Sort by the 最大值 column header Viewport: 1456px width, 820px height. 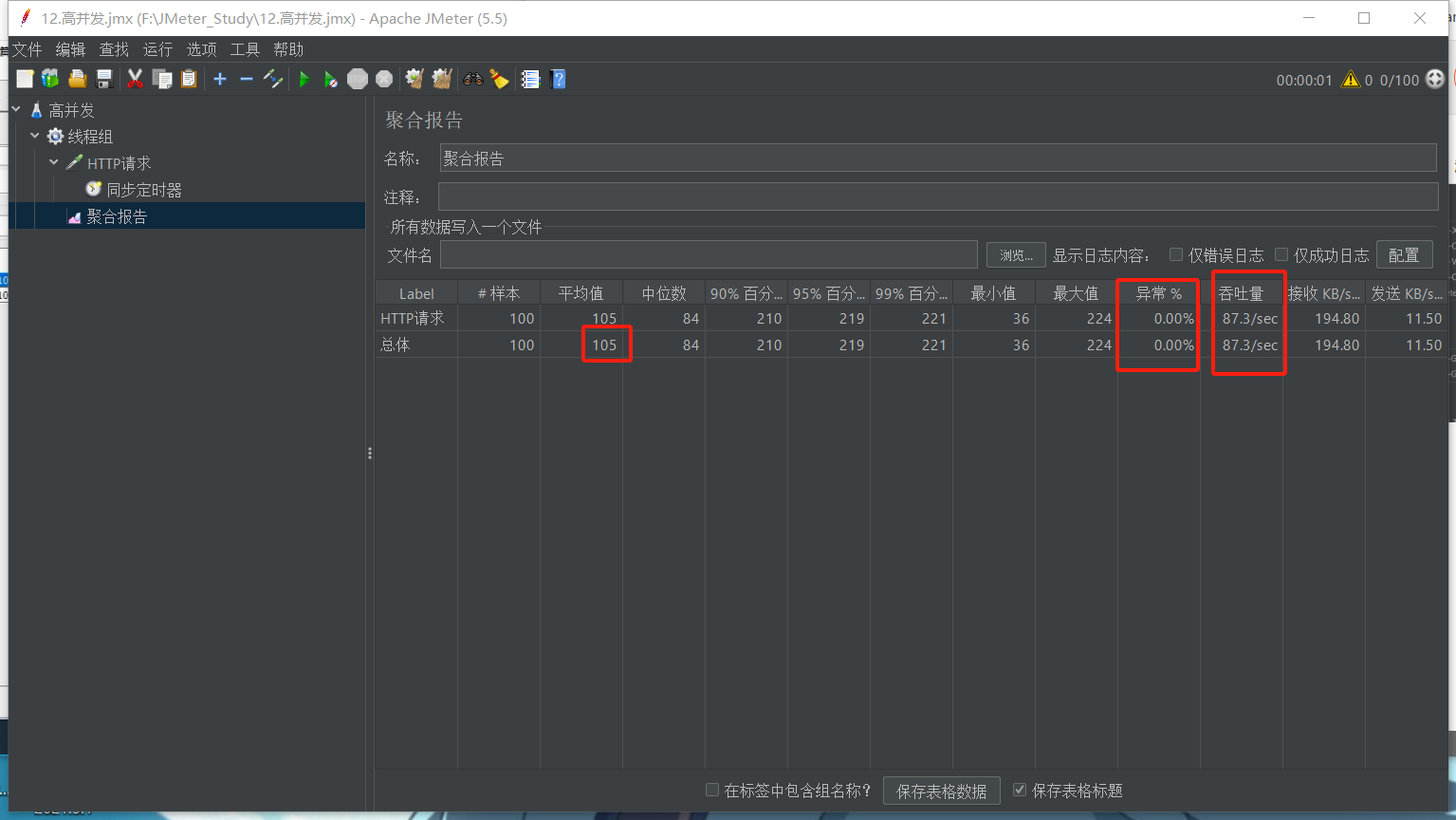pos(1077,293)
